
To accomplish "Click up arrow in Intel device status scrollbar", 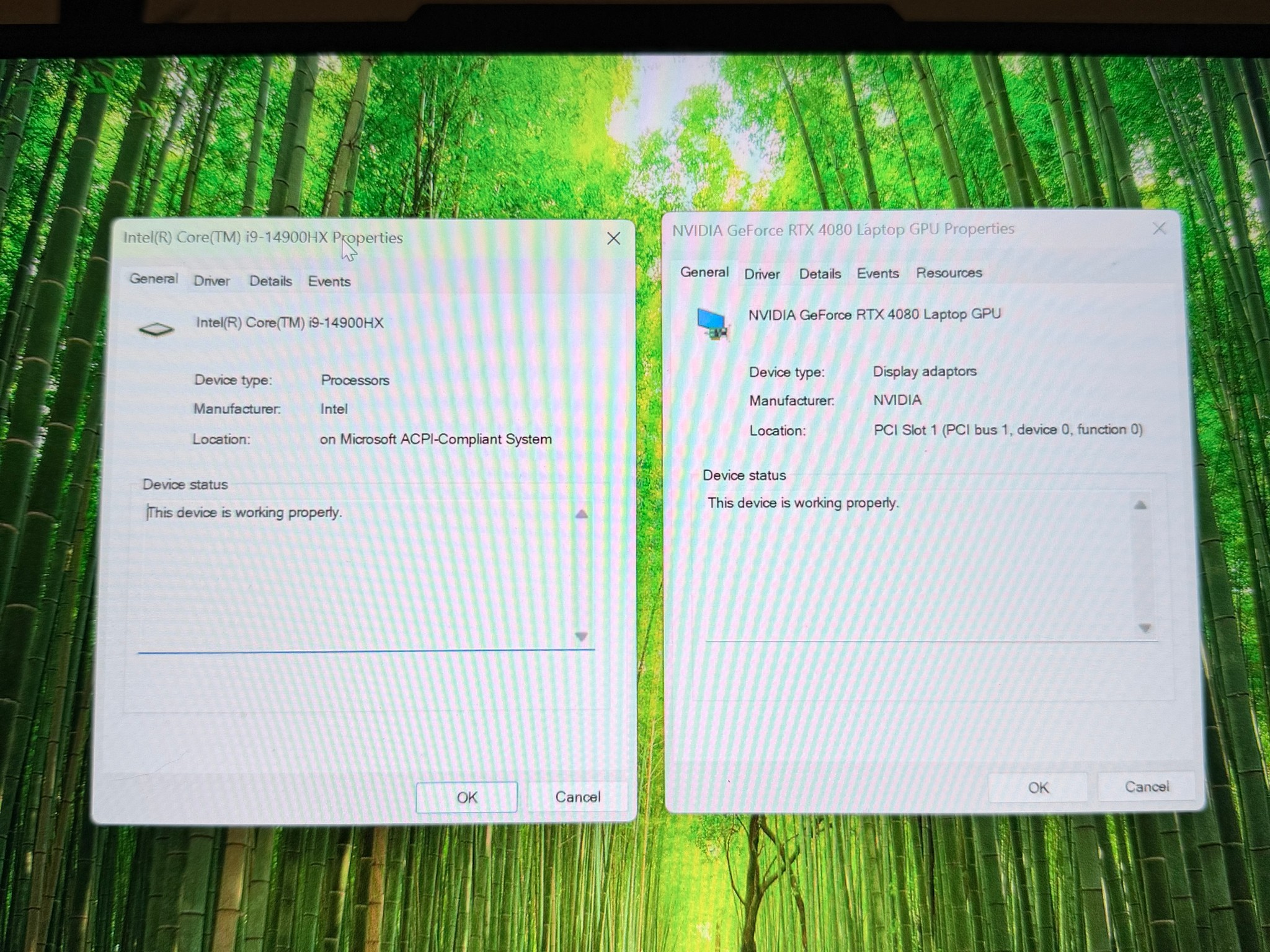I will tap(582, 514).
